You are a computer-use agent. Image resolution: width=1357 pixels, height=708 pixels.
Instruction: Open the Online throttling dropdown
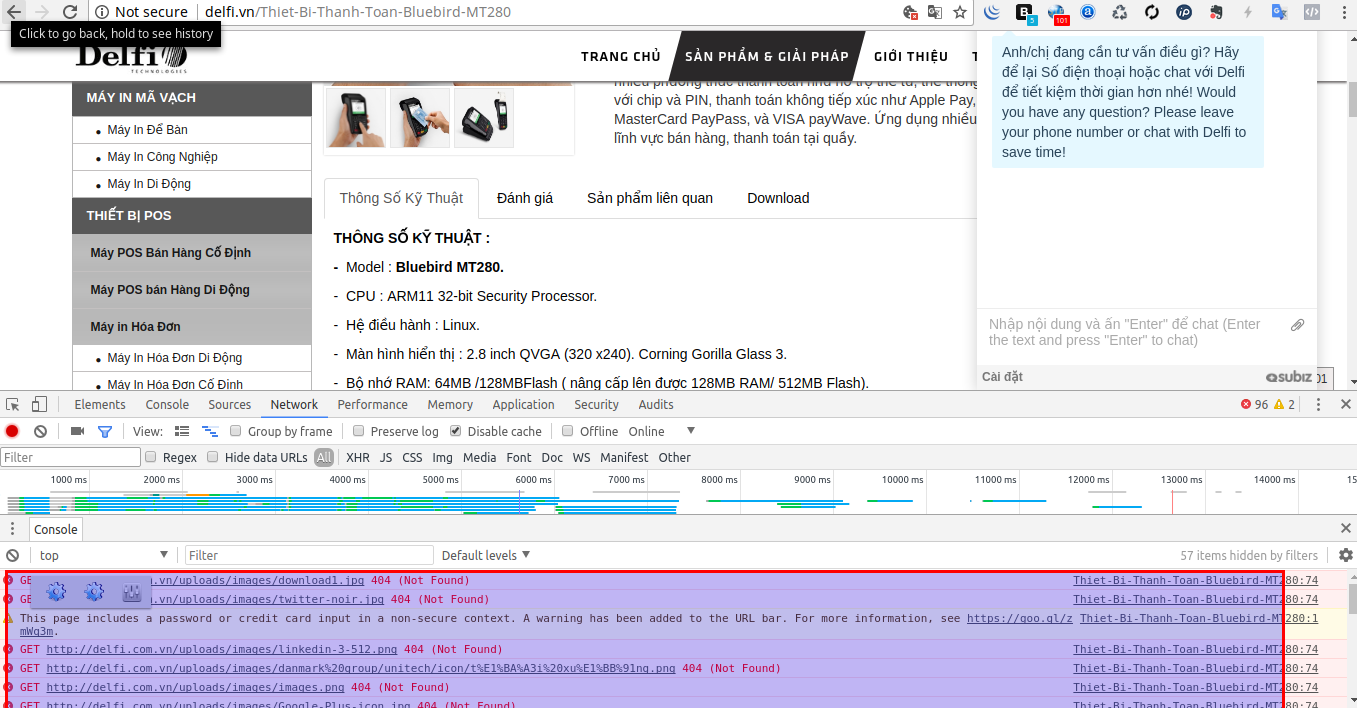click(x=661, y=431)
